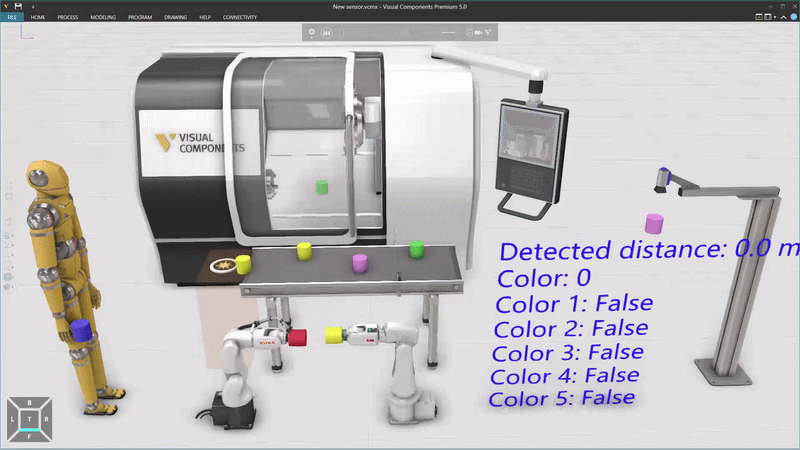Switch to the MODELING tab
Image resolution: width=800 pixels, height=450 pixels.
[x=103, y=18]
